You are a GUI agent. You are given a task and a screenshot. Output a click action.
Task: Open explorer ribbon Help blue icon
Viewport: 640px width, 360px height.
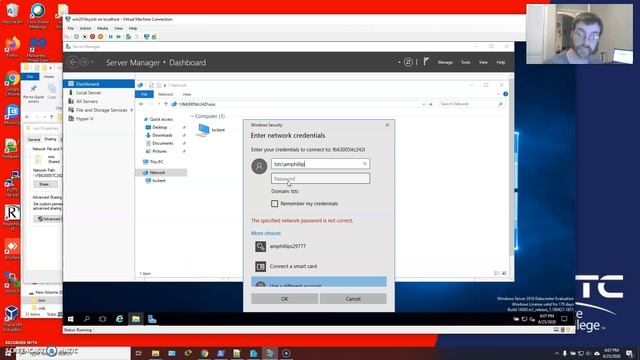click(x=505, y=94)
